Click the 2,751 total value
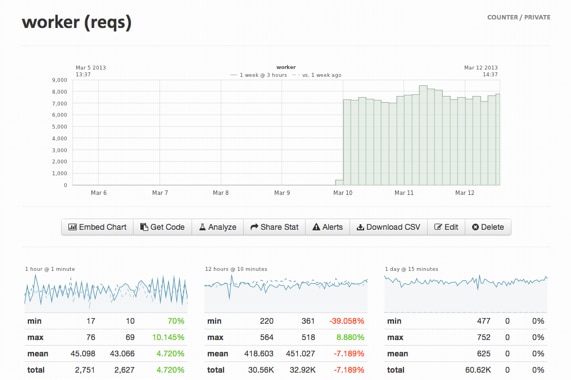 pos(85,370)
